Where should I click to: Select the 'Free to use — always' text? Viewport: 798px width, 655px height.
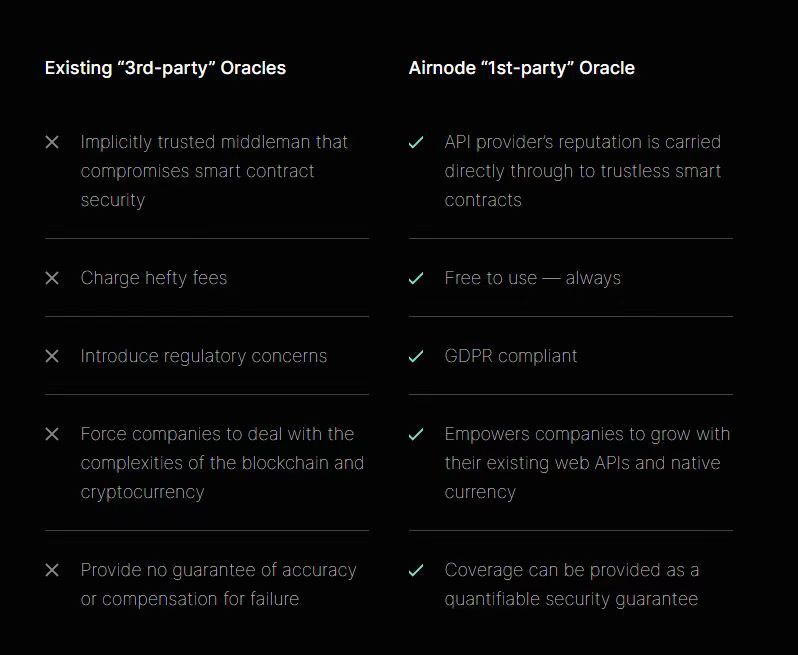coord(532,278)
